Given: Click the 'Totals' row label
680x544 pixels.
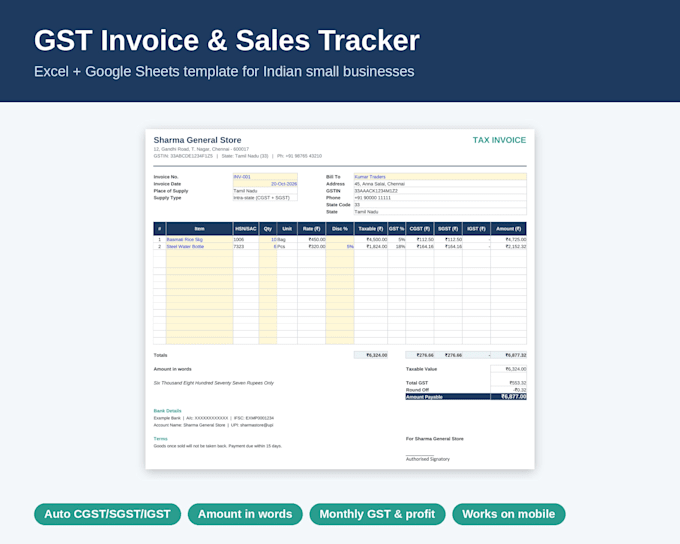Looking at the screenshot, I should (x=160, y=355).
